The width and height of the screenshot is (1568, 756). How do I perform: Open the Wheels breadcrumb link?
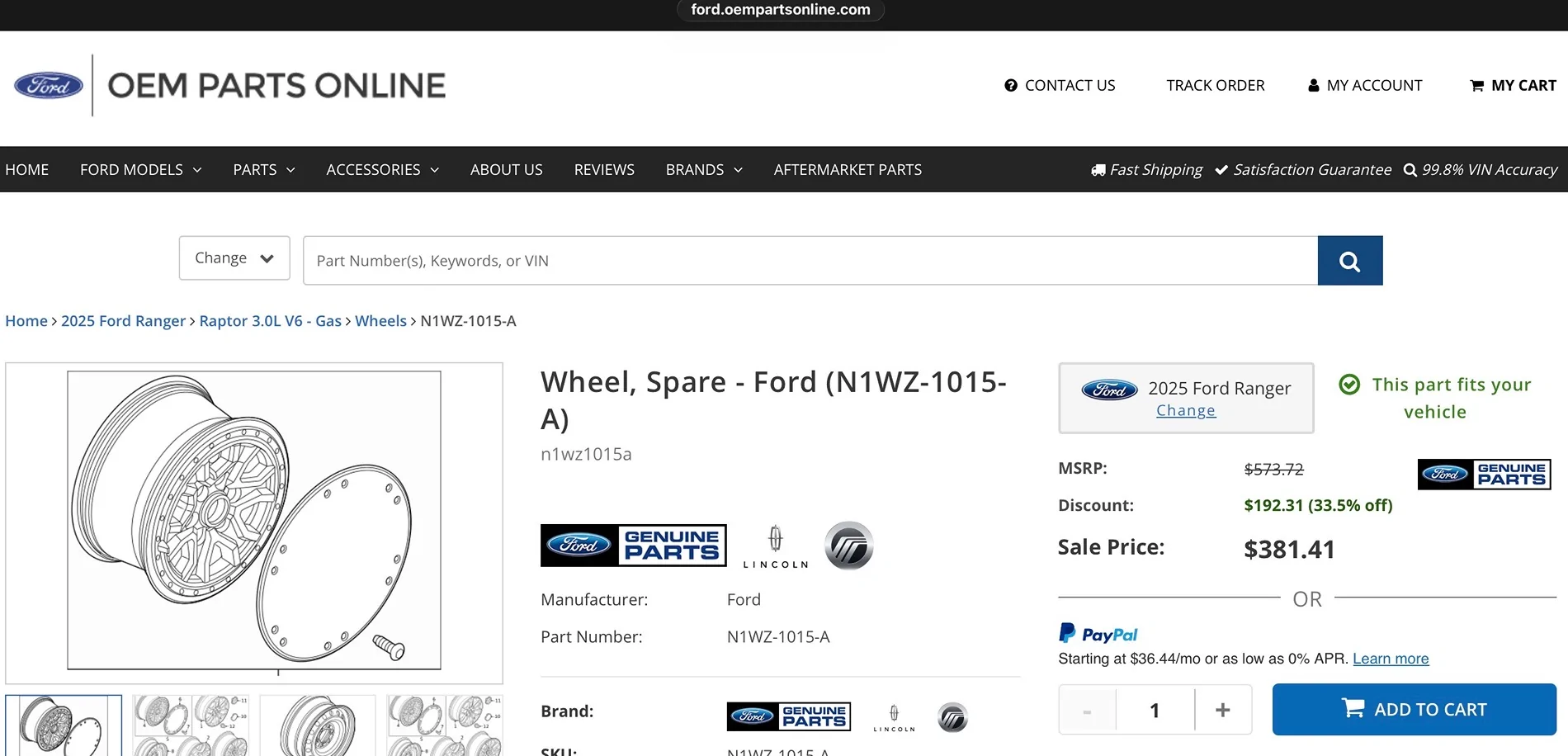pyautogui.click(x=380, y=321)
